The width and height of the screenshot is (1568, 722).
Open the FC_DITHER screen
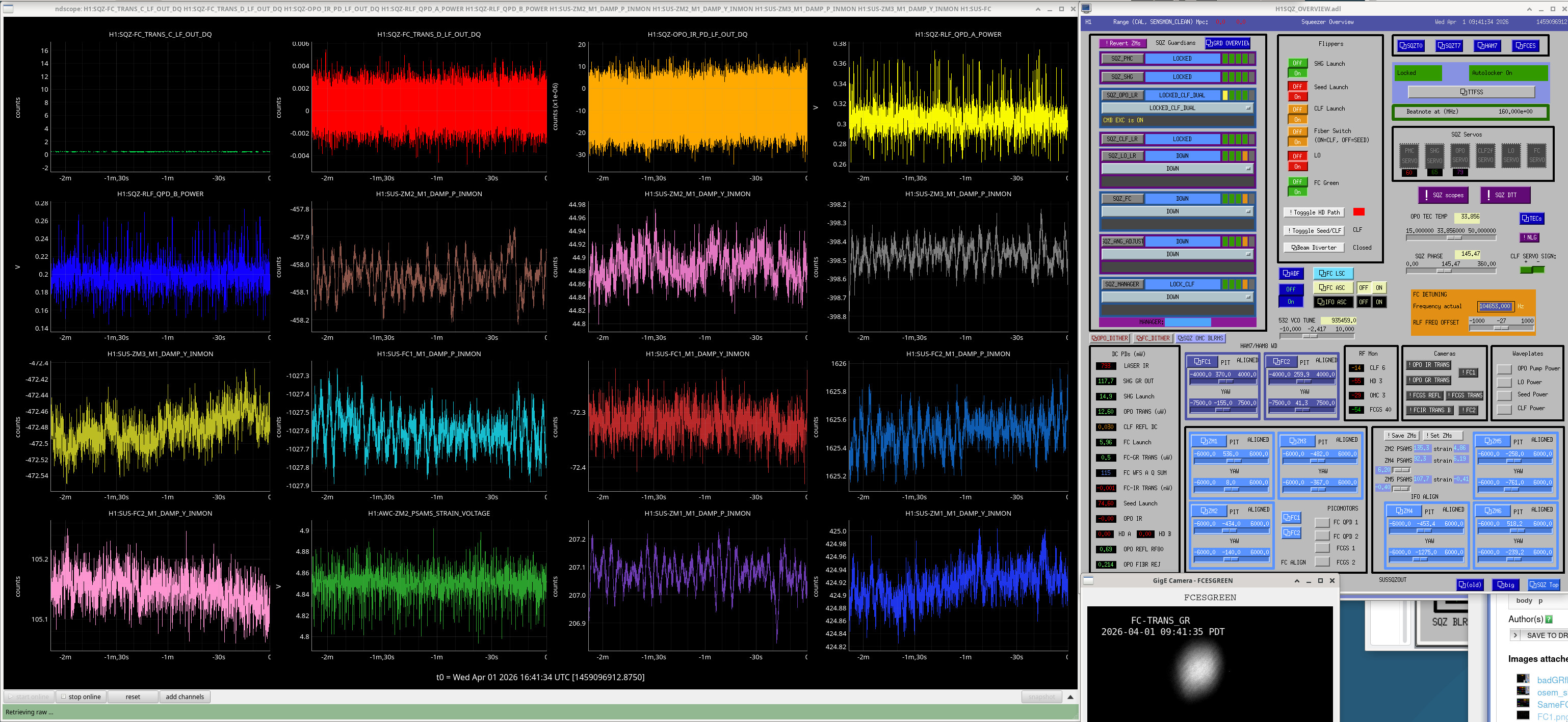tap(1153, 338)
